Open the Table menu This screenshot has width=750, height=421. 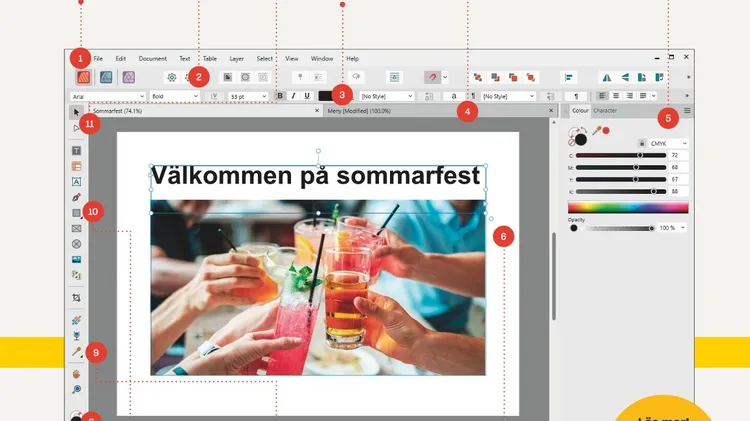[210, 58]
